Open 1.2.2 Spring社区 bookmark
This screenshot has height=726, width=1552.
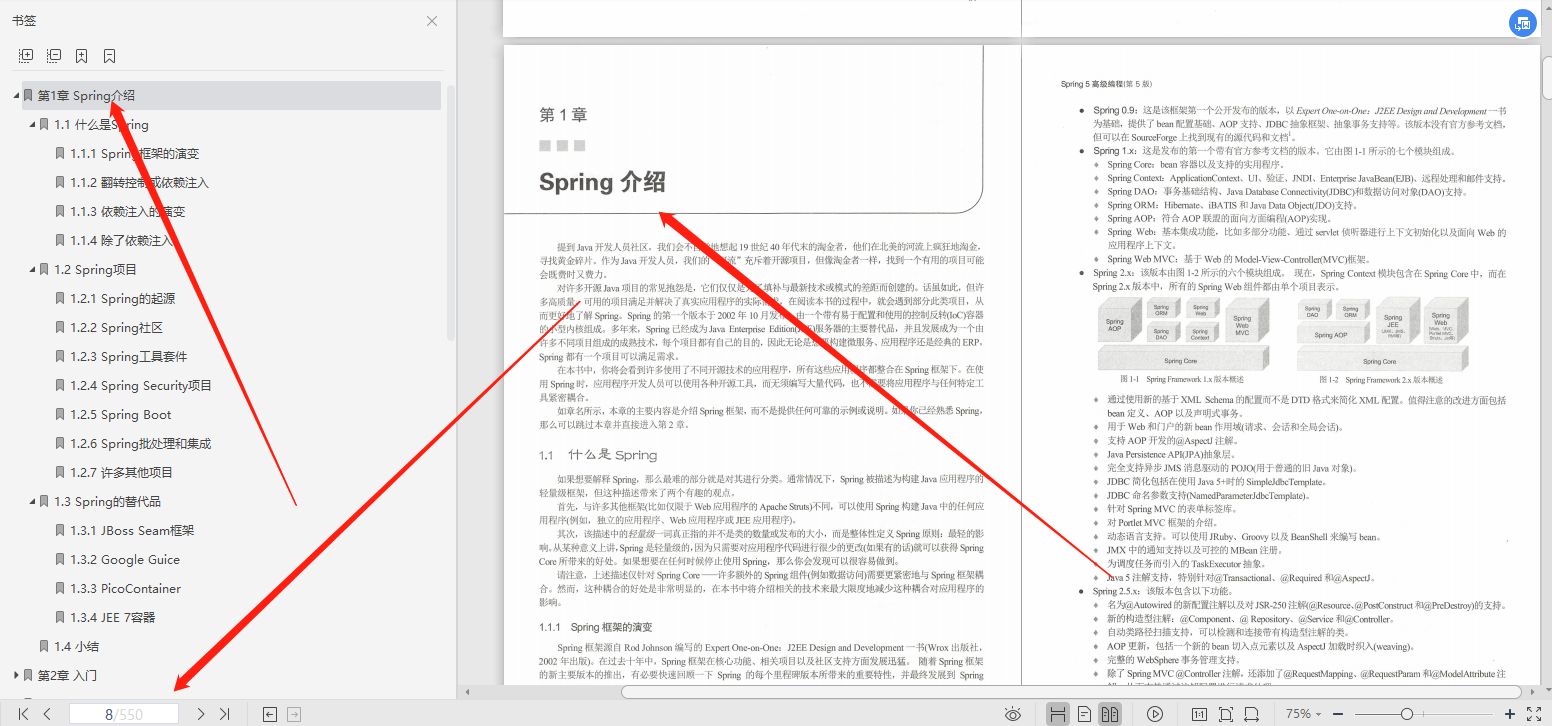116,328
